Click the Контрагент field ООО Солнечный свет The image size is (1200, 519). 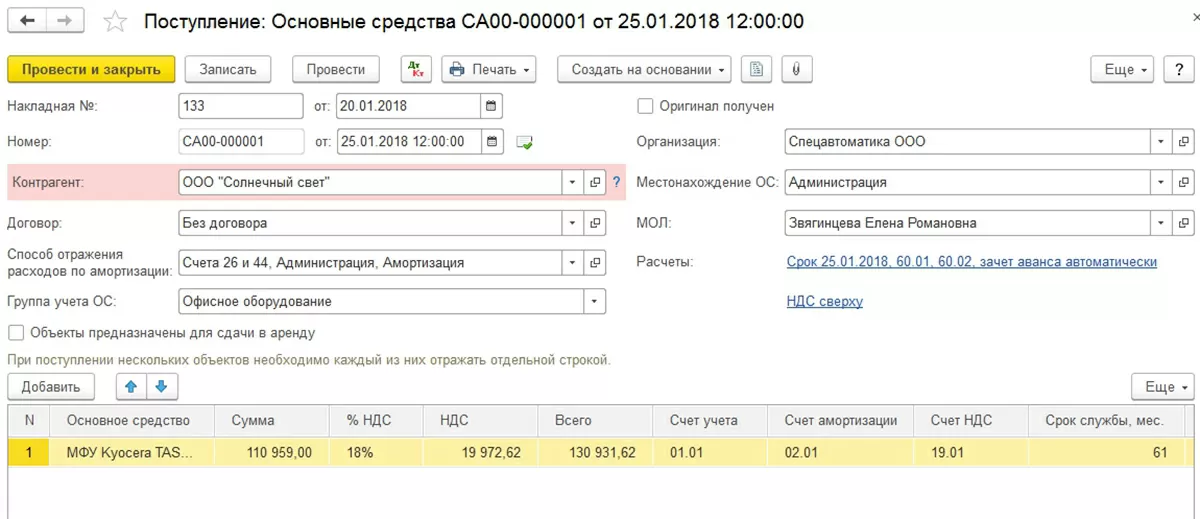[x=370, y=182]
